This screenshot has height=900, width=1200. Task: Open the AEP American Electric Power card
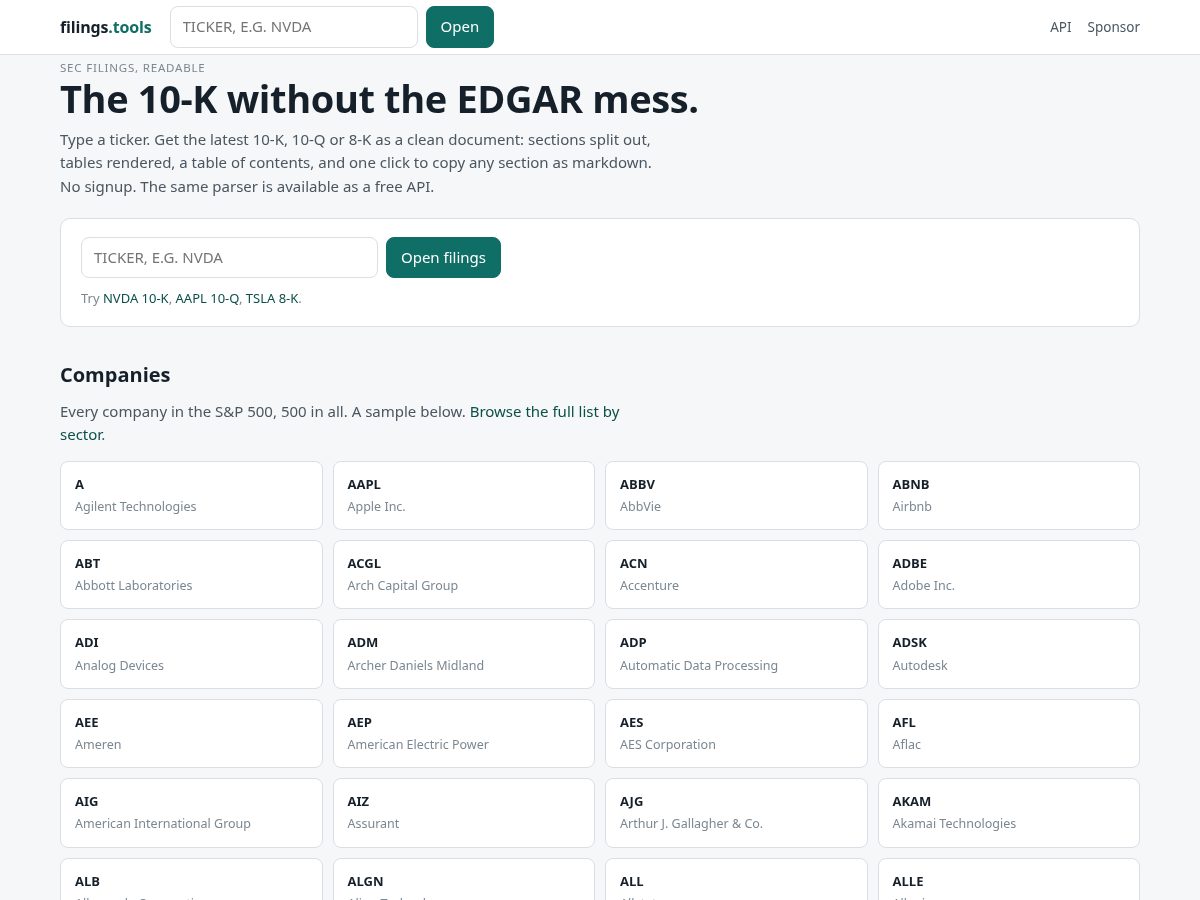[x=464, y=733]
